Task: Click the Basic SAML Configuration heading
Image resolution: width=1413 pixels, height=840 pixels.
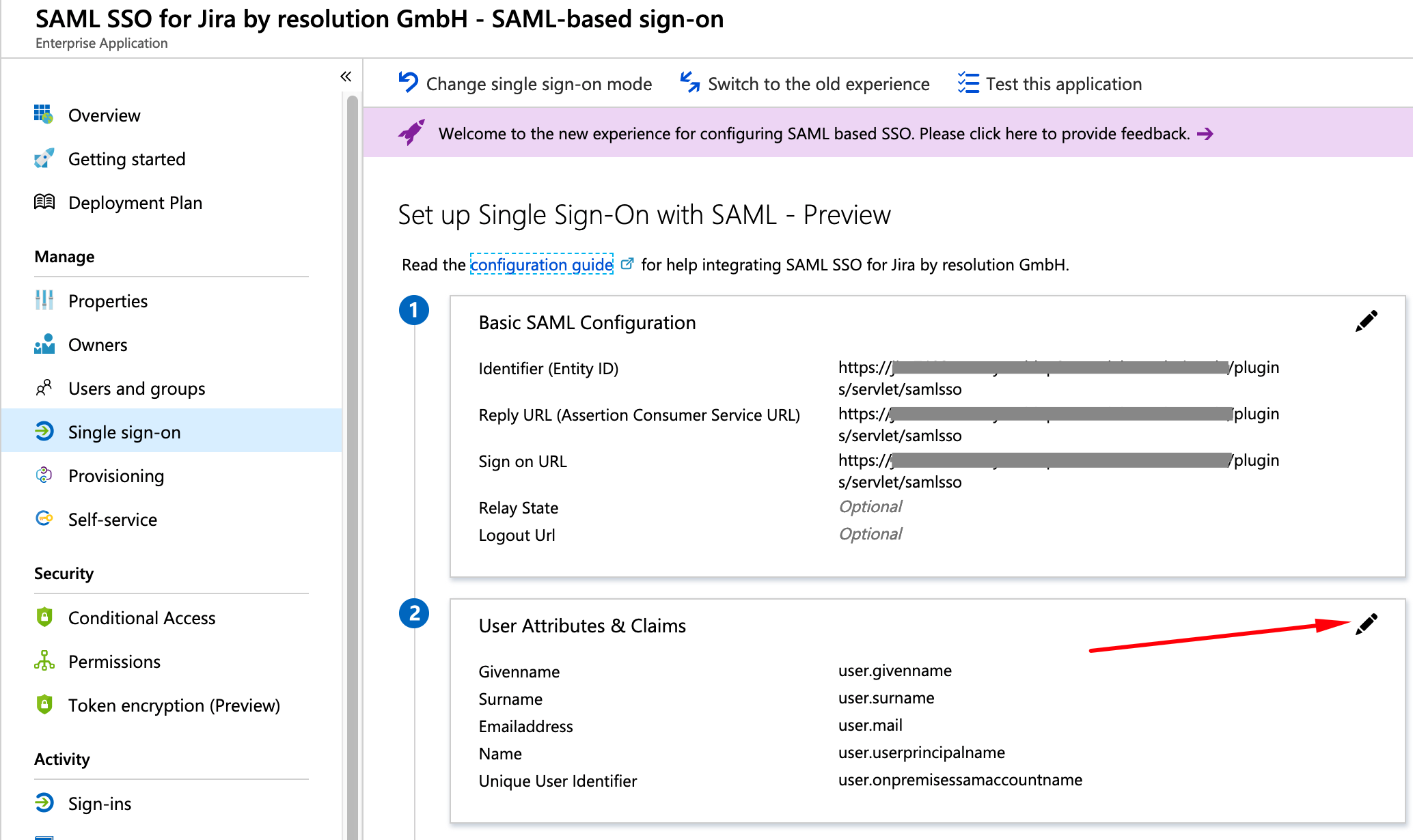Action: point(588,322)
